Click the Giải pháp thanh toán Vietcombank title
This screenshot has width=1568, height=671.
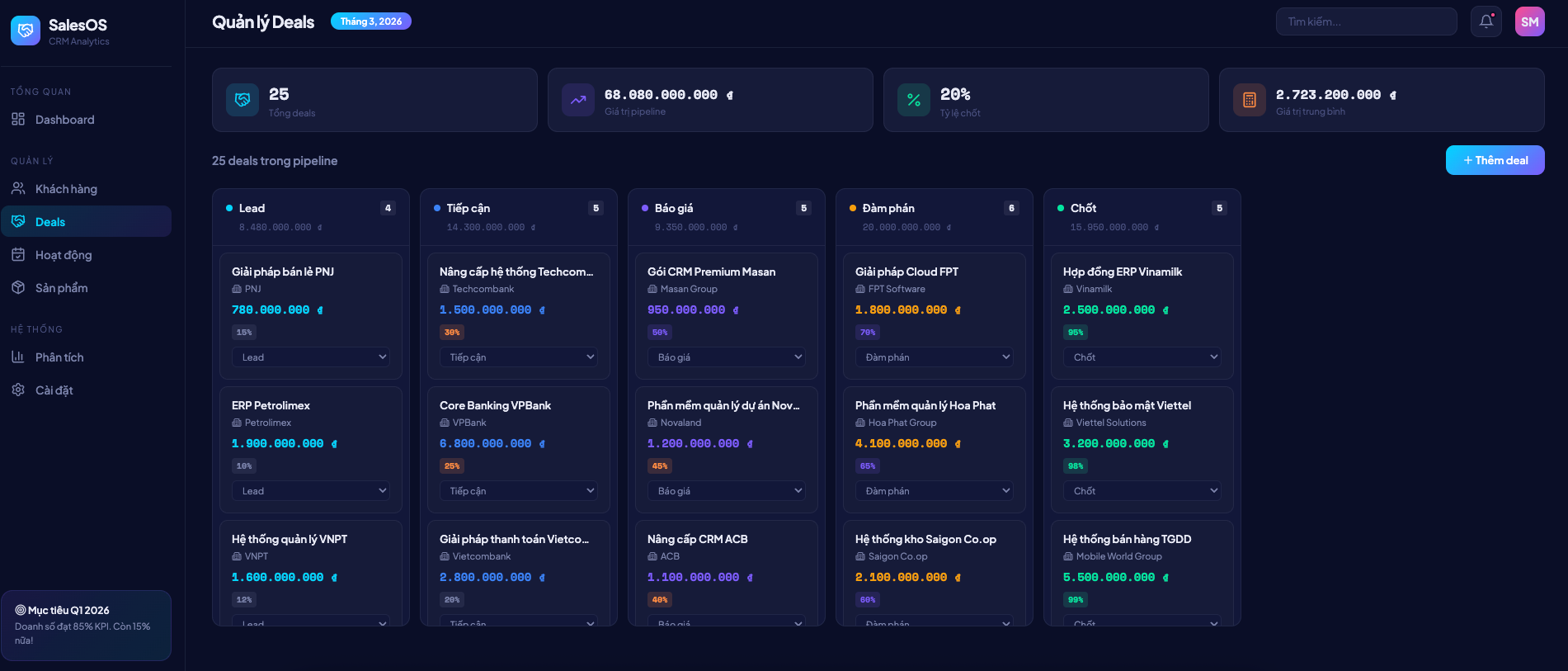coord(514,539)
